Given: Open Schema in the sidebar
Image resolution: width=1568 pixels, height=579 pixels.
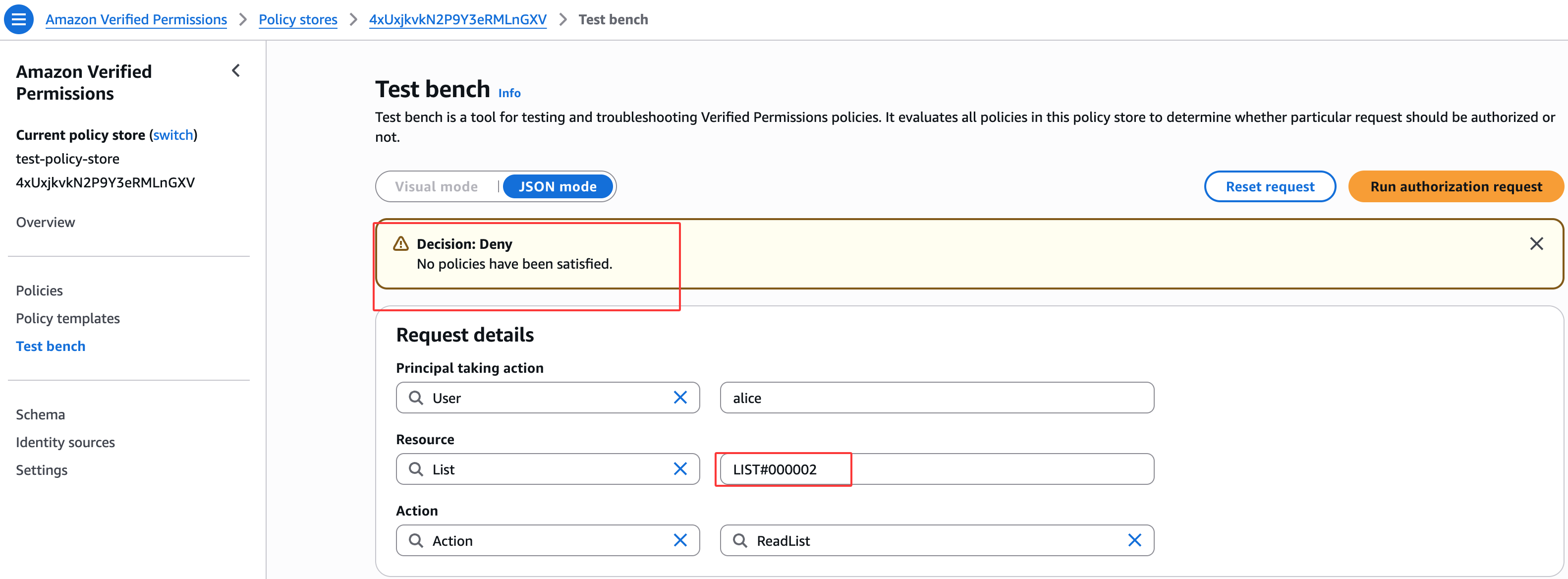Looking at the screenshot, I should [40, 414].
